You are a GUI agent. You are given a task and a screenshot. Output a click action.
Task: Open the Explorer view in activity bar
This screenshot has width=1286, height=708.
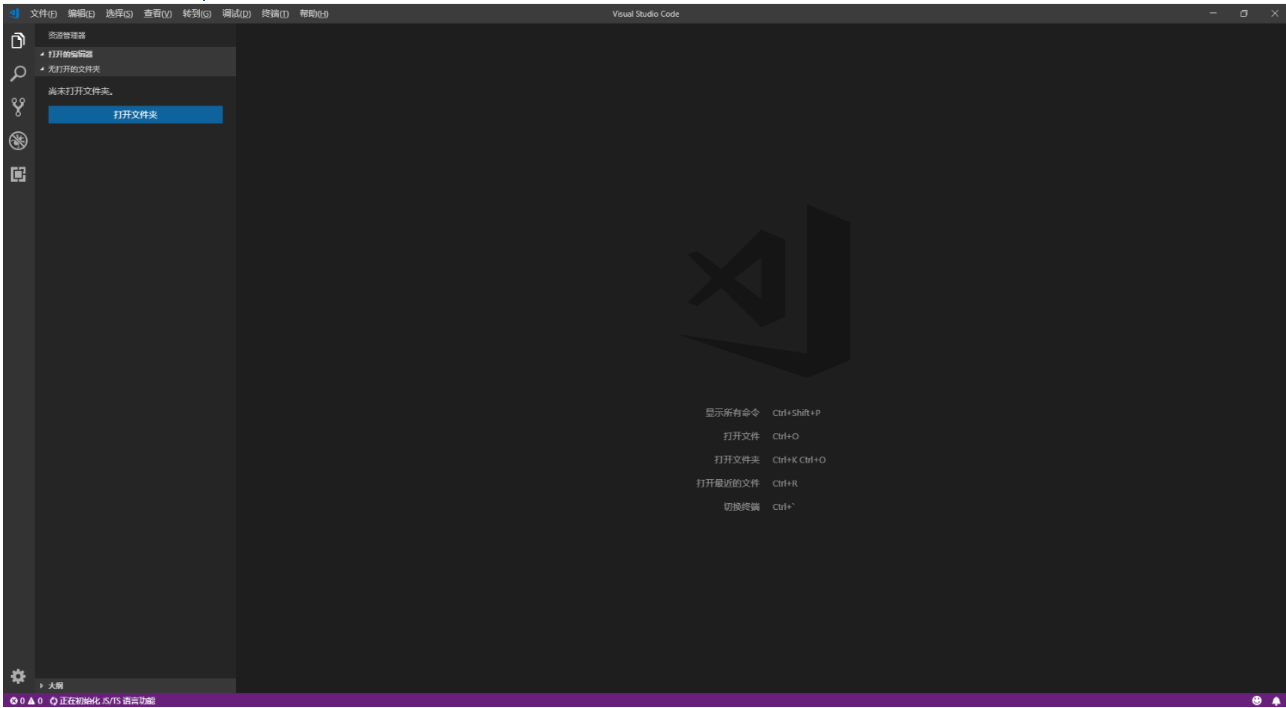[17, 41]
